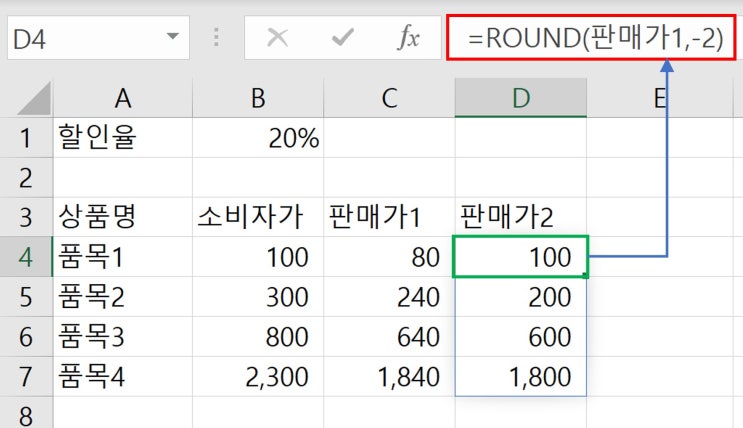Select column C header

pos(390,99)
